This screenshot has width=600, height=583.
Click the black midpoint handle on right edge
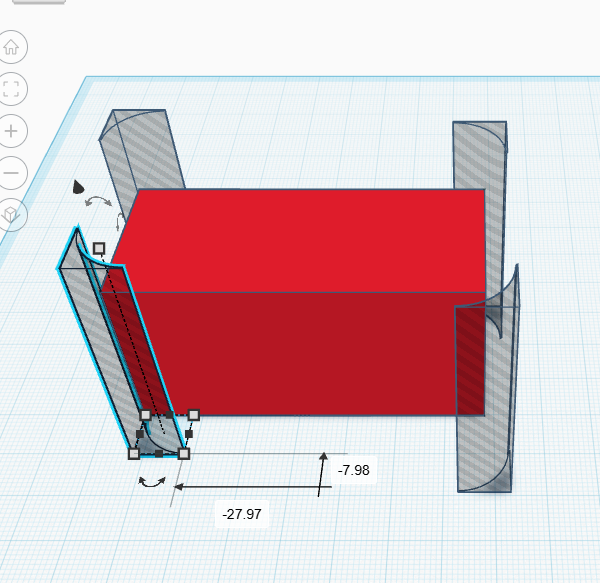point(189,434)
